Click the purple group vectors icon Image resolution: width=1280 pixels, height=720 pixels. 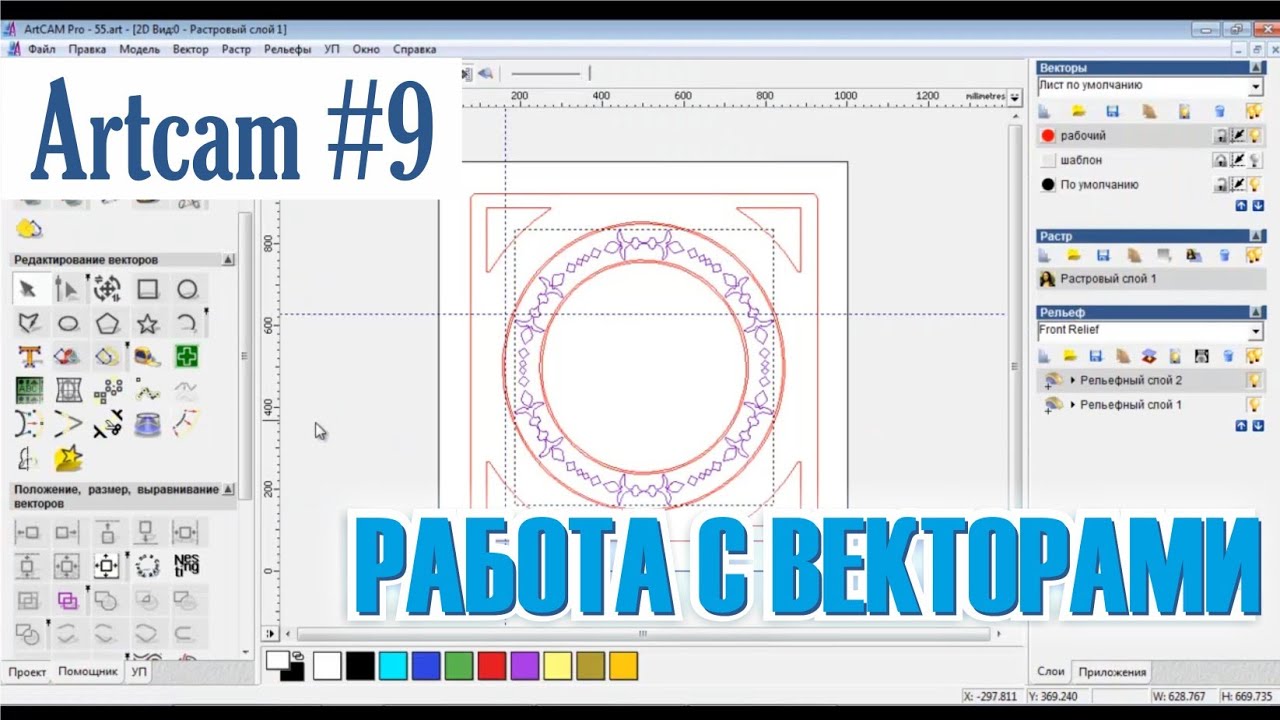[x=68, y=600]
